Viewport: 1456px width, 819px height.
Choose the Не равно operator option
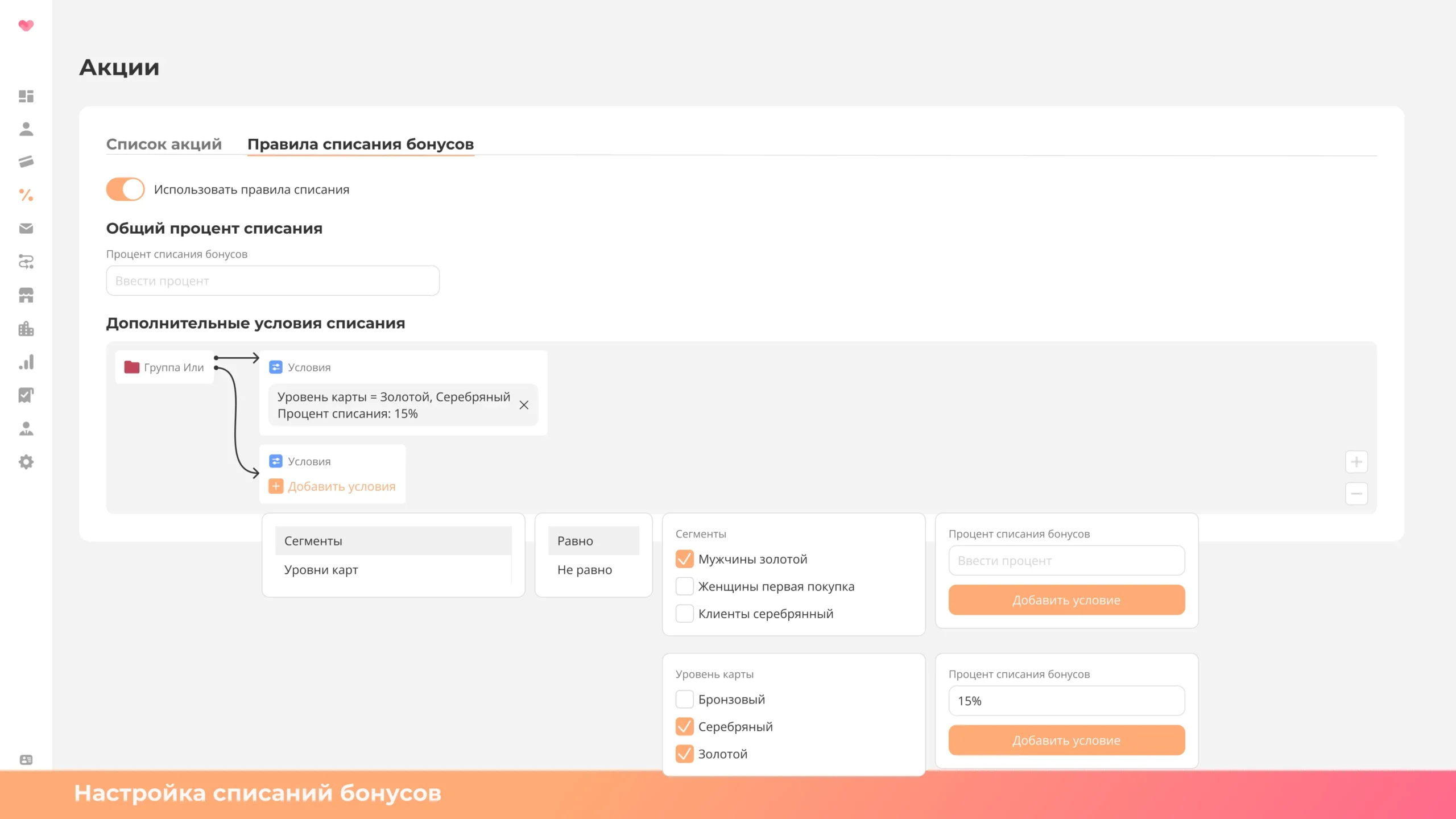(585, 570)
